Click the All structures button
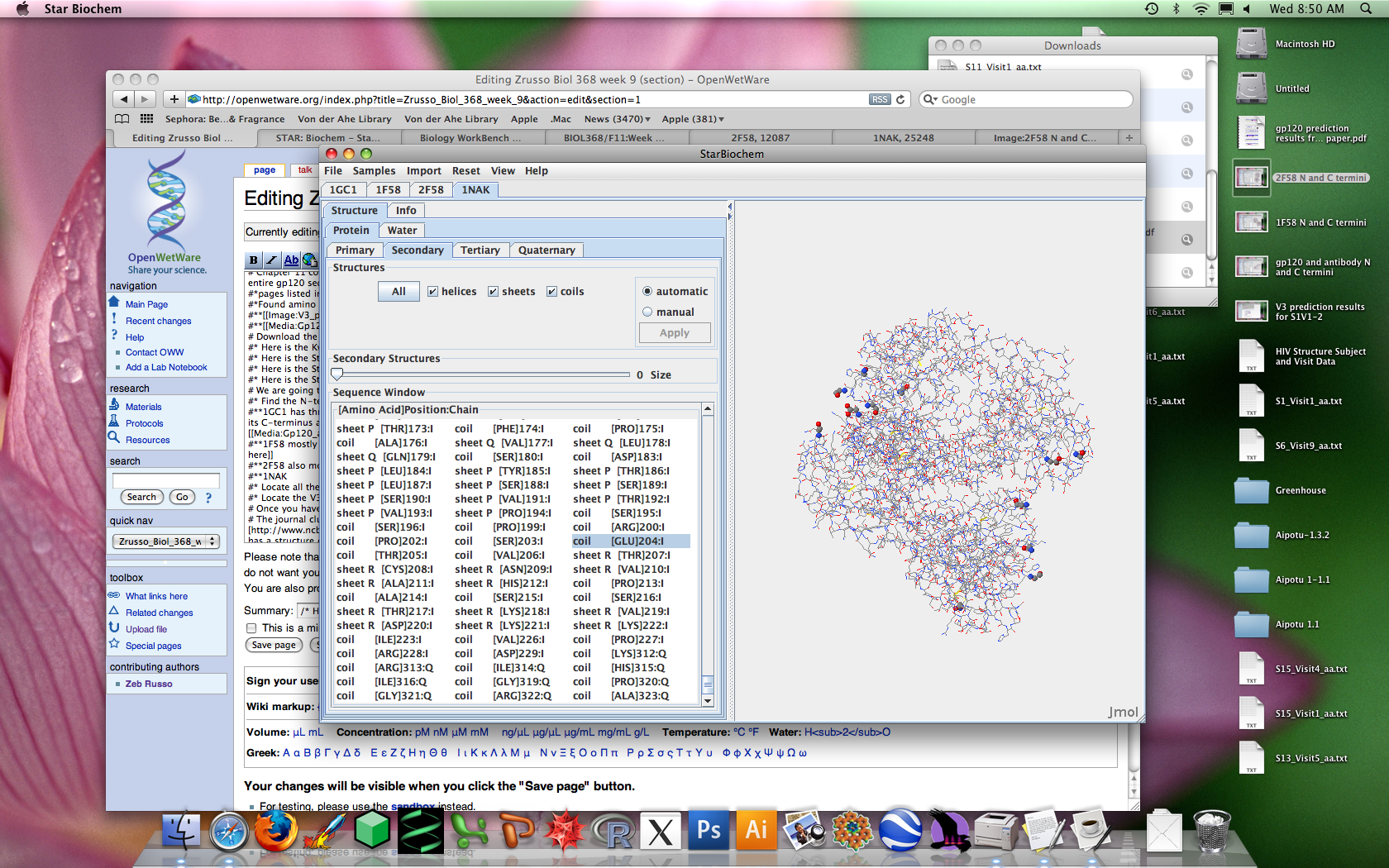Viewport: 1389px width, 868px height. click(x=399, y=292)
